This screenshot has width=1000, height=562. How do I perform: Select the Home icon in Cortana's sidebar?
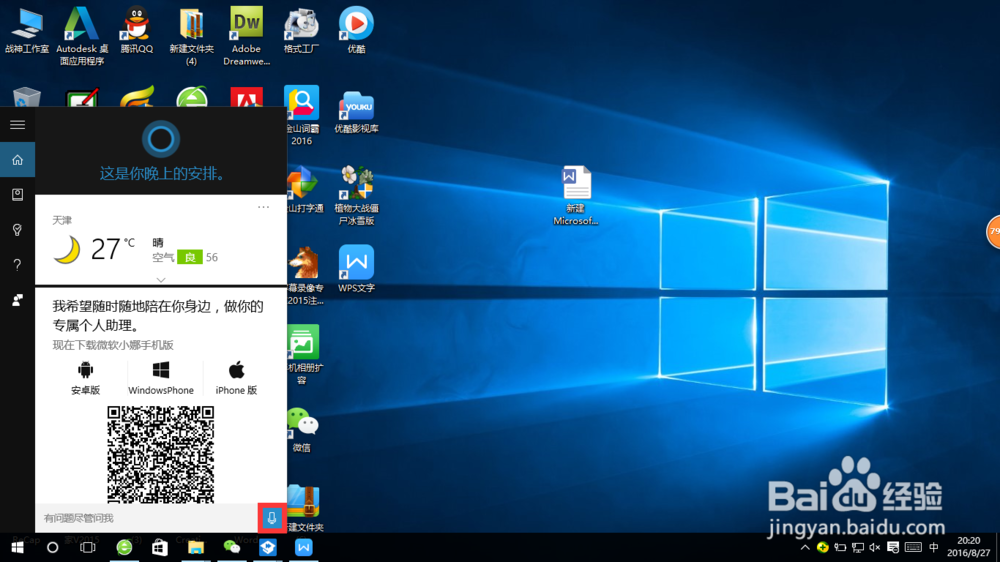click(x=17, y=159)
